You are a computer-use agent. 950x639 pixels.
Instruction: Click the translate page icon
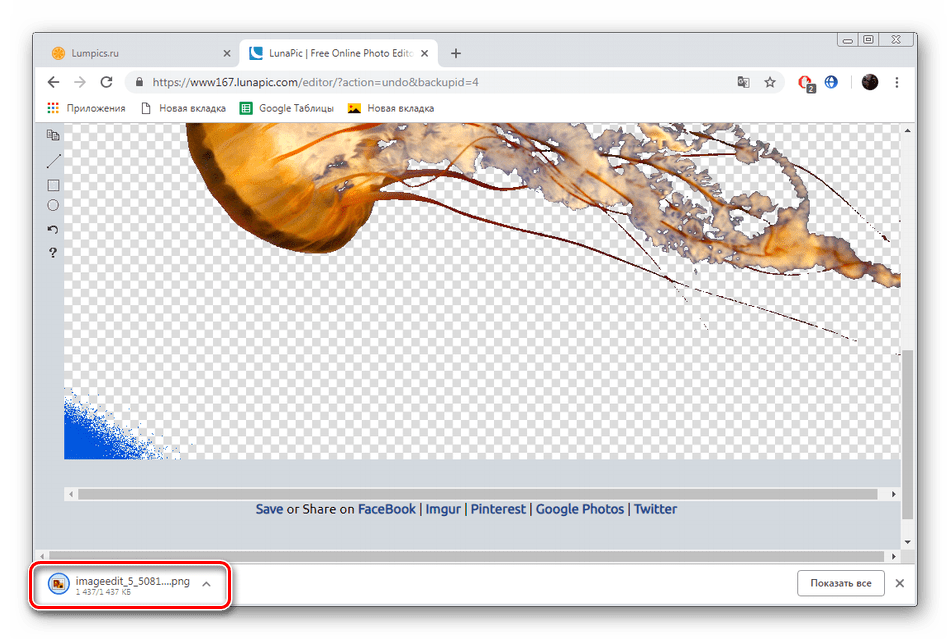743,82
